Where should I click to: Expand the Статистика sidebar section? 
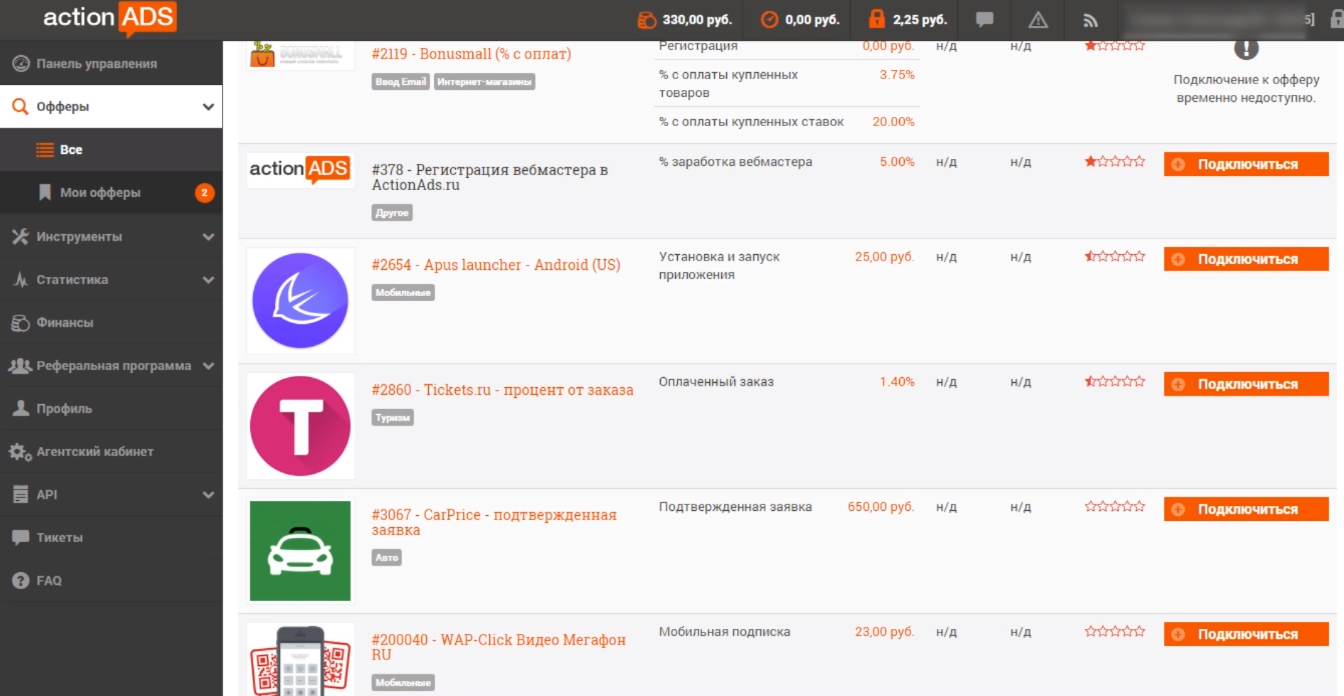pos(111,280)
